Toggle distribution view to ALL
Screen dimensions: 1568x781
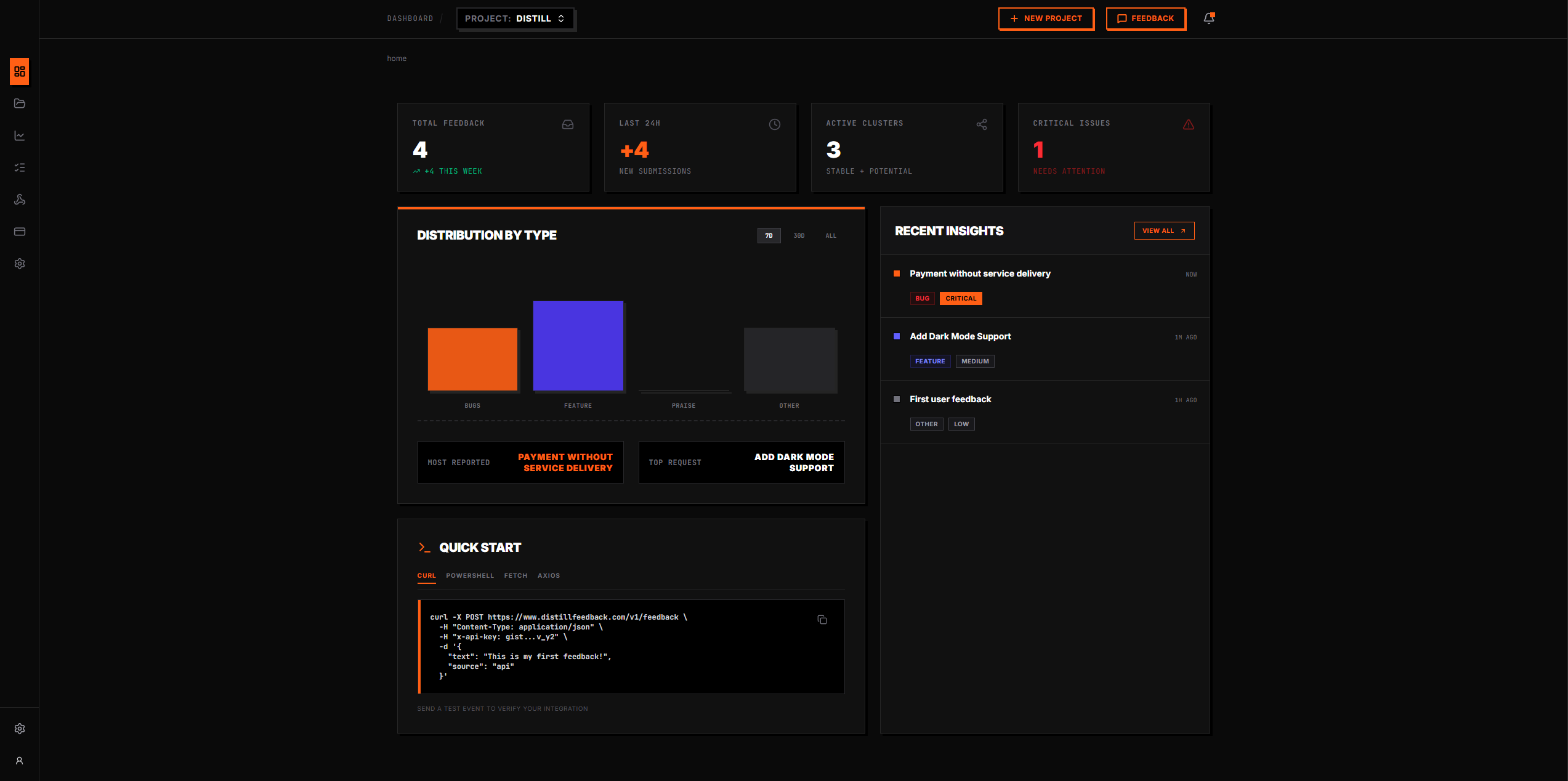pos(831,235)
